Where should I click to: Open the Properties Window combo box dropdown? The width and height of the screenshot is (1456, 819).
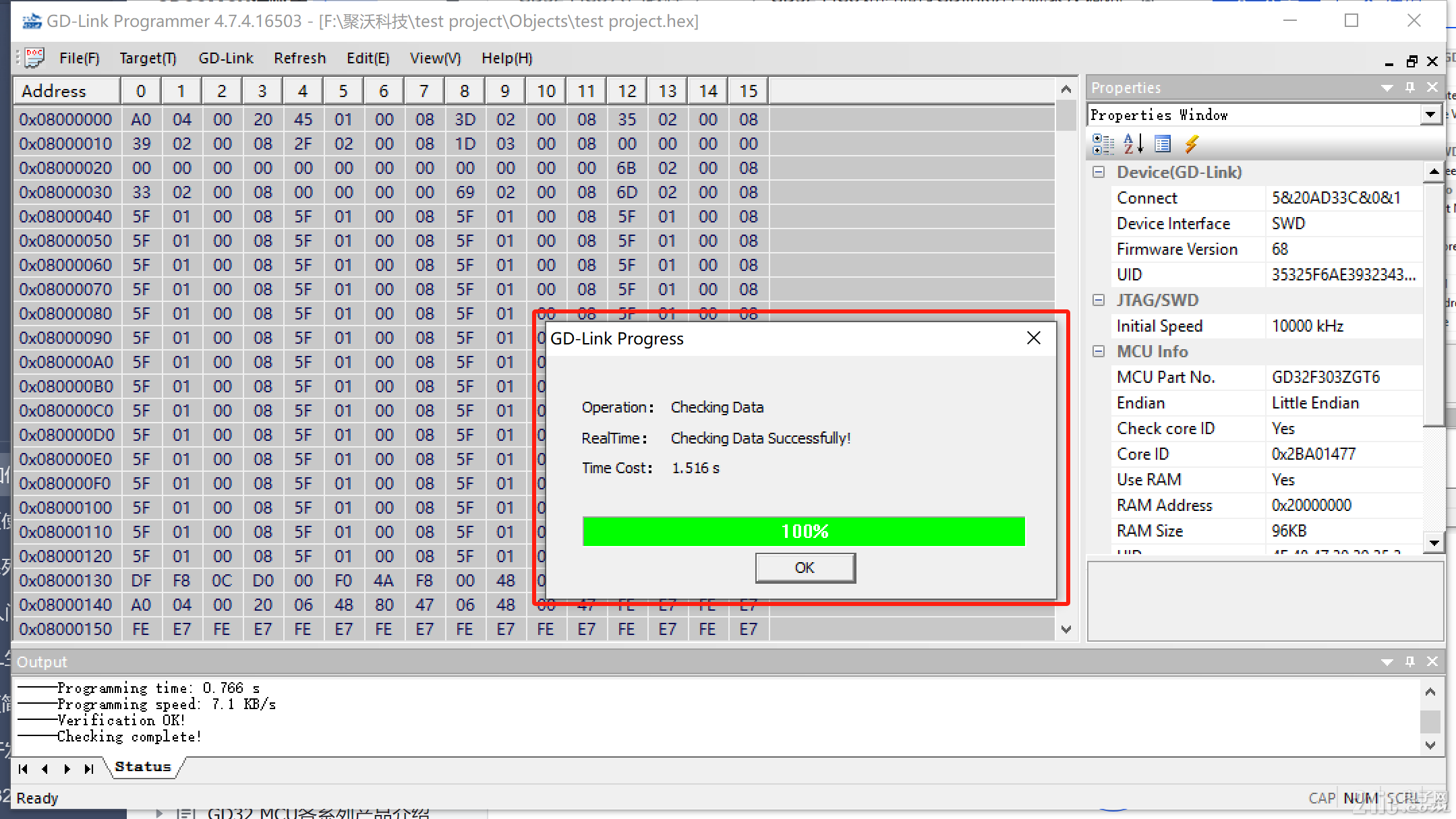pyautogui.click(x=1430, y=115)
